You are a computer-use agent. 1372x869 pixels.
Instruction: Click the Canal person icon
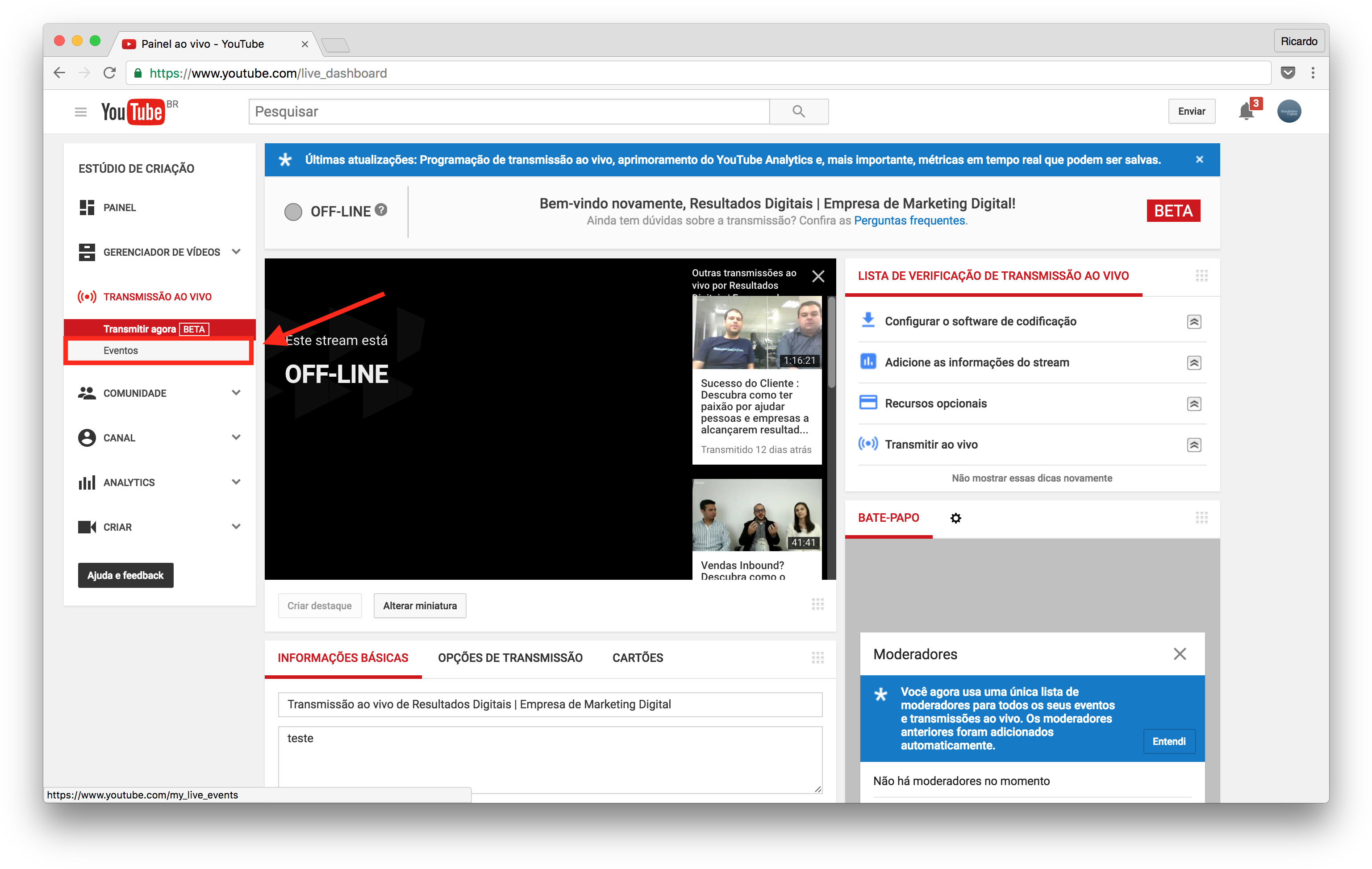tap(87, 437)
